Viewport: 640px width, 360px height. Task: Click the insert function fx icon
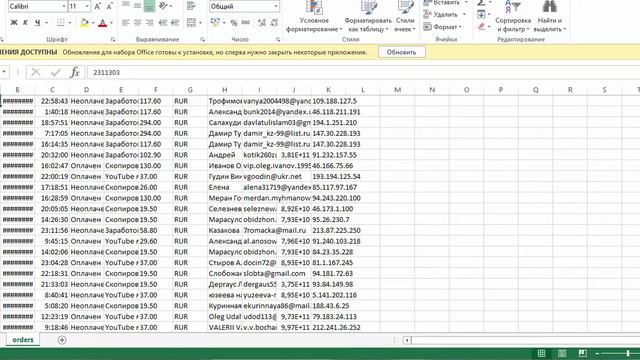pyautogui.click(x=74, y=72)
